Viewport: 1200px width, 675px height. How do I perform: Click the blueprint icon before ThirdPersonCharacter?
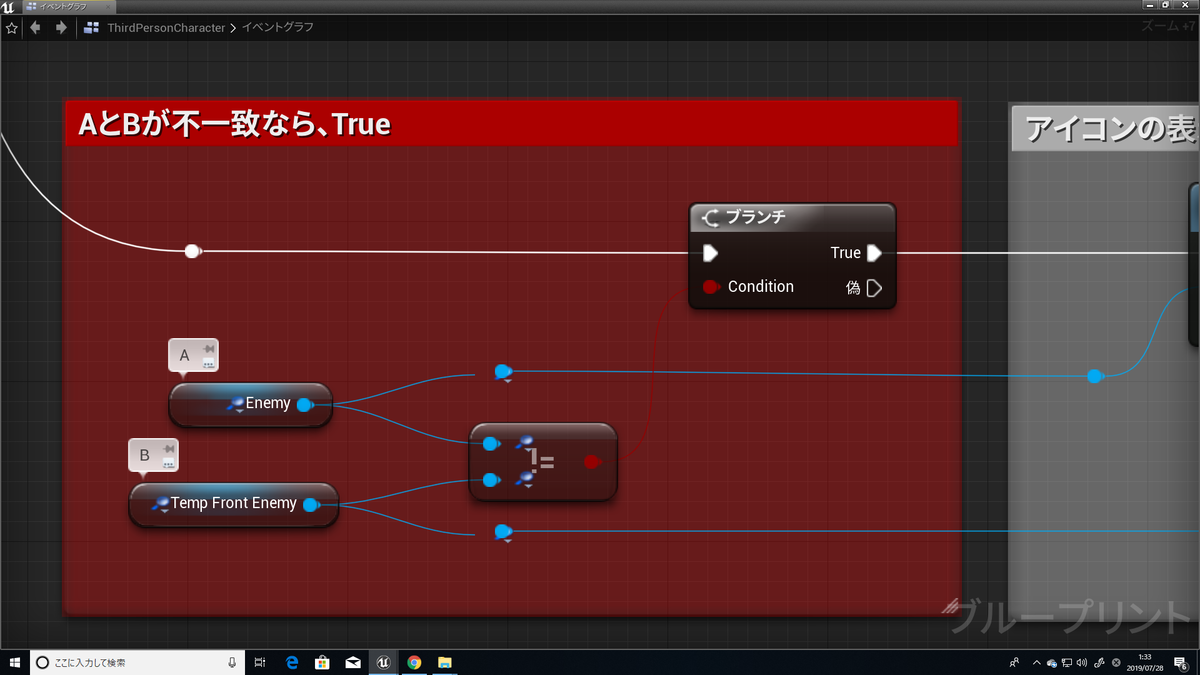[x=92, y=28]
